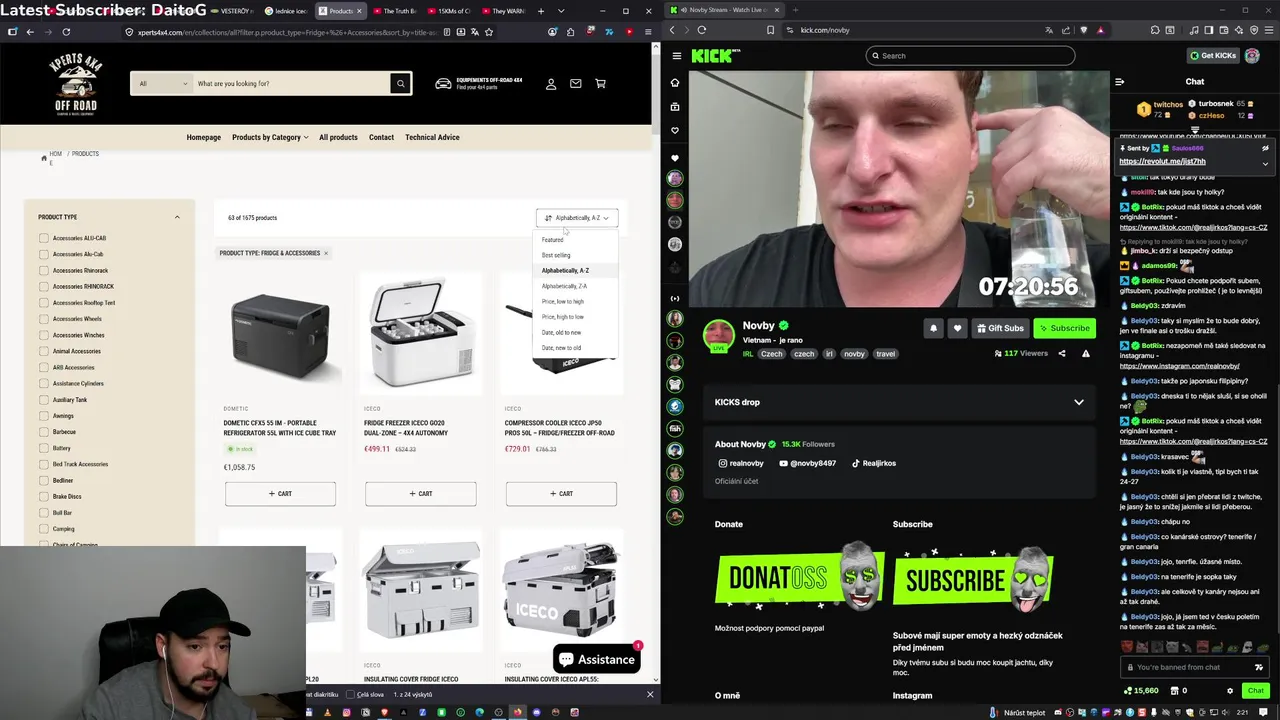
Task: Check the Accessories ALU-CAB filter
Action: click(x=44, y=238)
